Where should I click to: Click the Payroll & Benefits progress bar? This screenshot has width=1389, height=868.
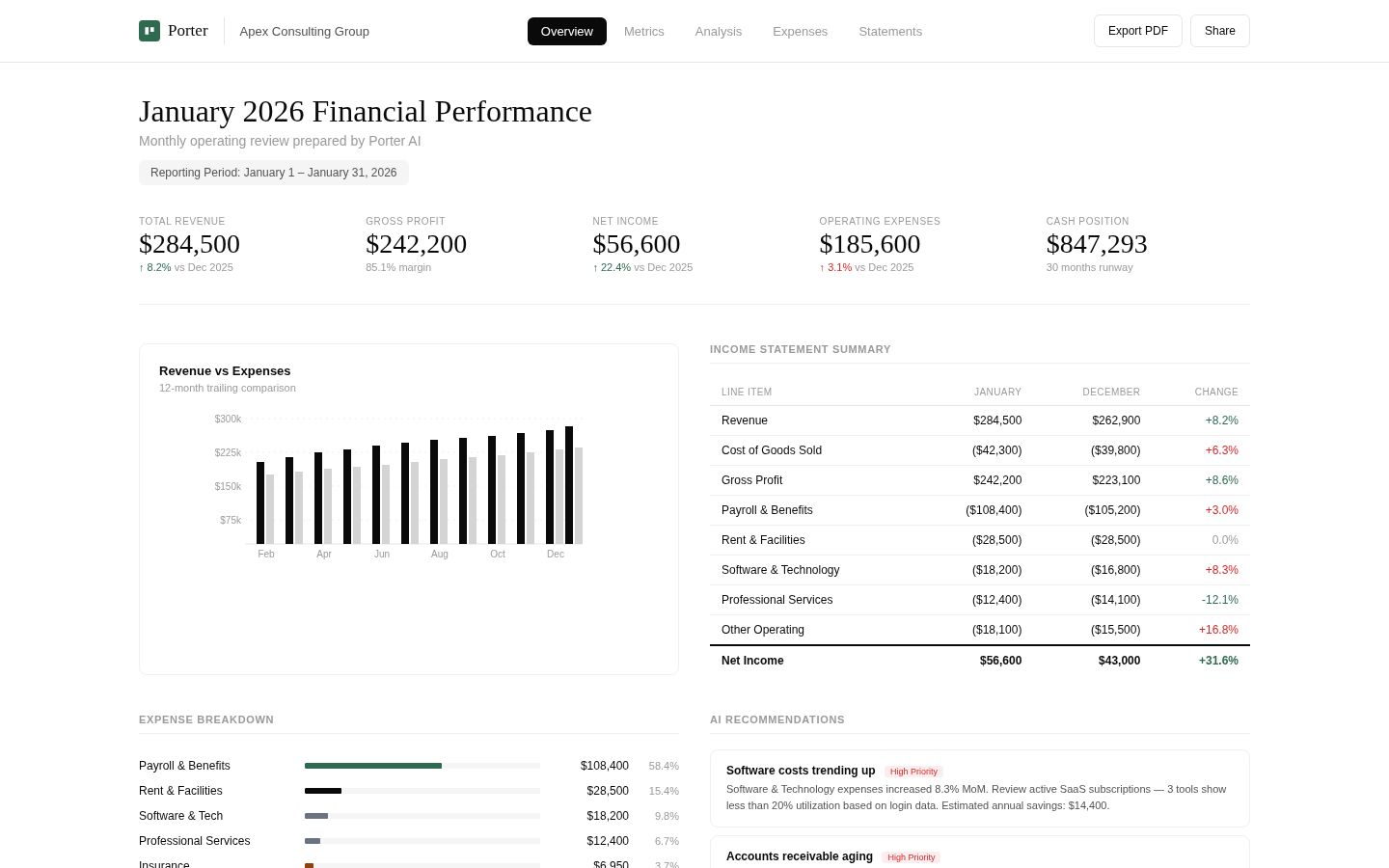[x=422, y=766]
